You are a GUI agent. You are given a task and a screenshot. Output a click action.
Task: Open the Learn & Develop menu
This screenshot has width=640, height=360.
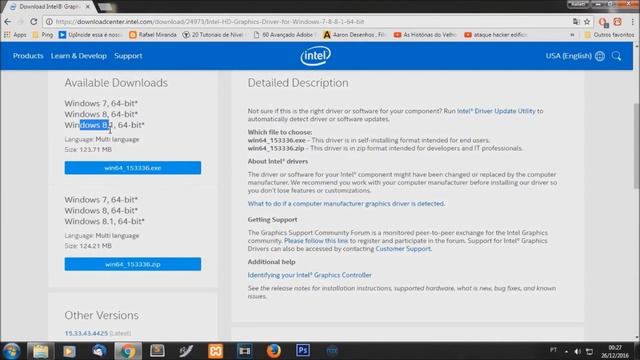pos(79,56)
